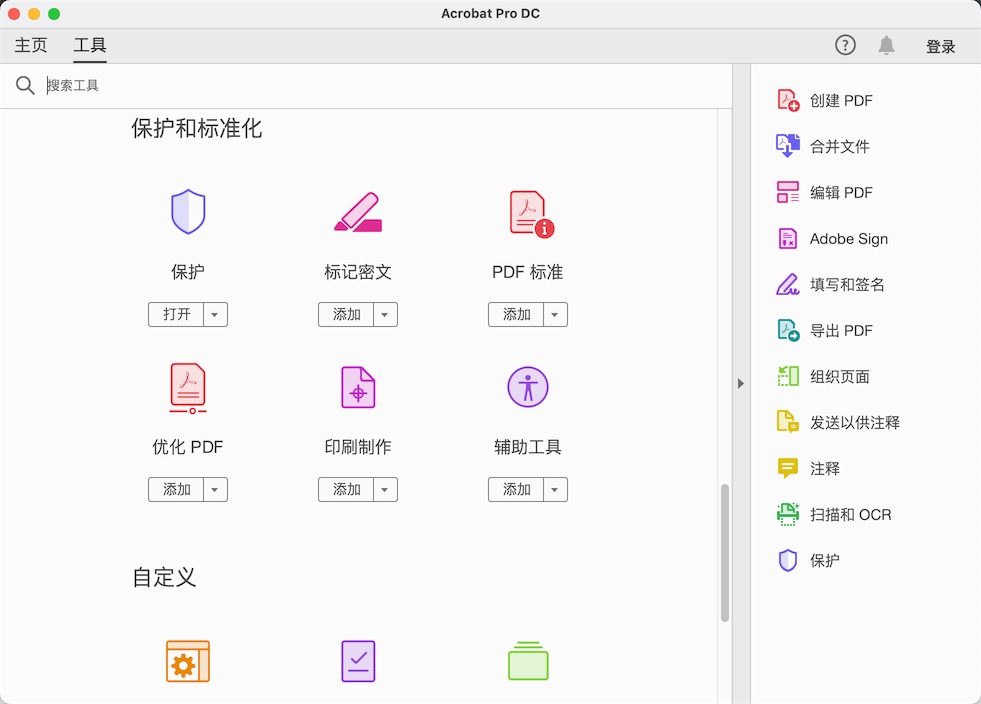Viewport: 981px width, 704px height.
Task: Click the 创建 PDF icon in sidebar
Action: pyautogui.click(x=788, y=100)
